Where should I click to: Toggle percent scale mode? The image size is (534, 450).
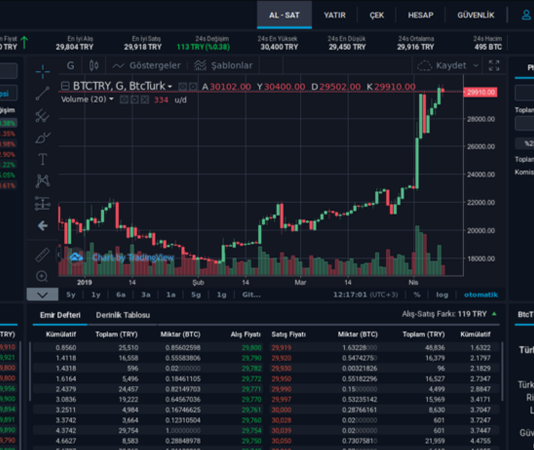pyautogui.click(x=417, y=295)
